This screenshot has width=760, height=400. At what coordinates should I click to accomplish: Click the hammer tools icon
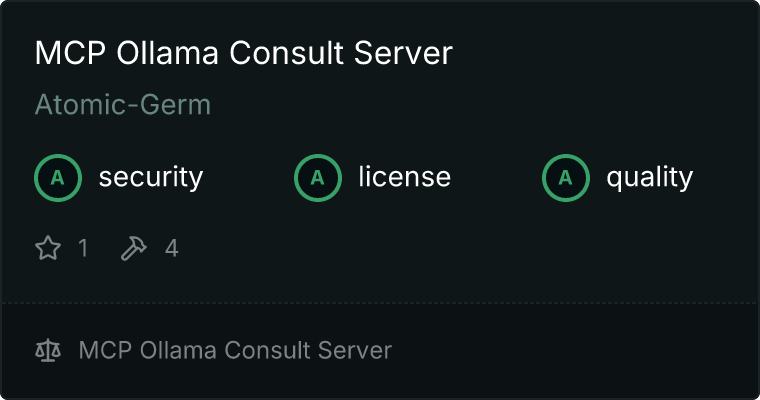click(133, 248)
